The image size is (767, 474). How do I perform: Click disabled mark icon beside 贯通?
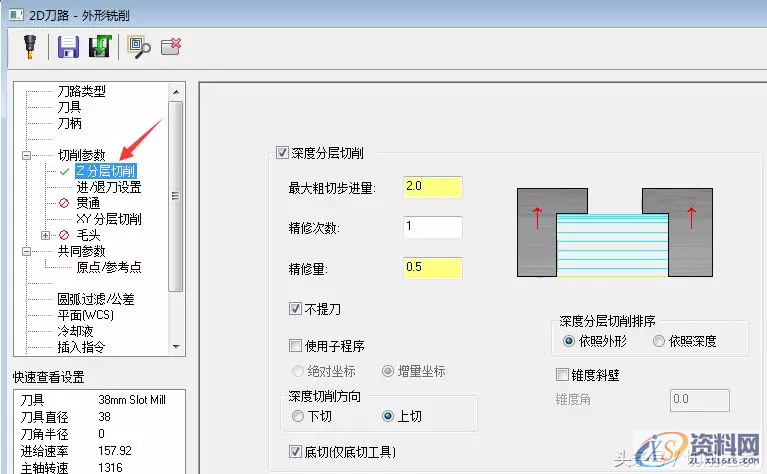[64, 203]
